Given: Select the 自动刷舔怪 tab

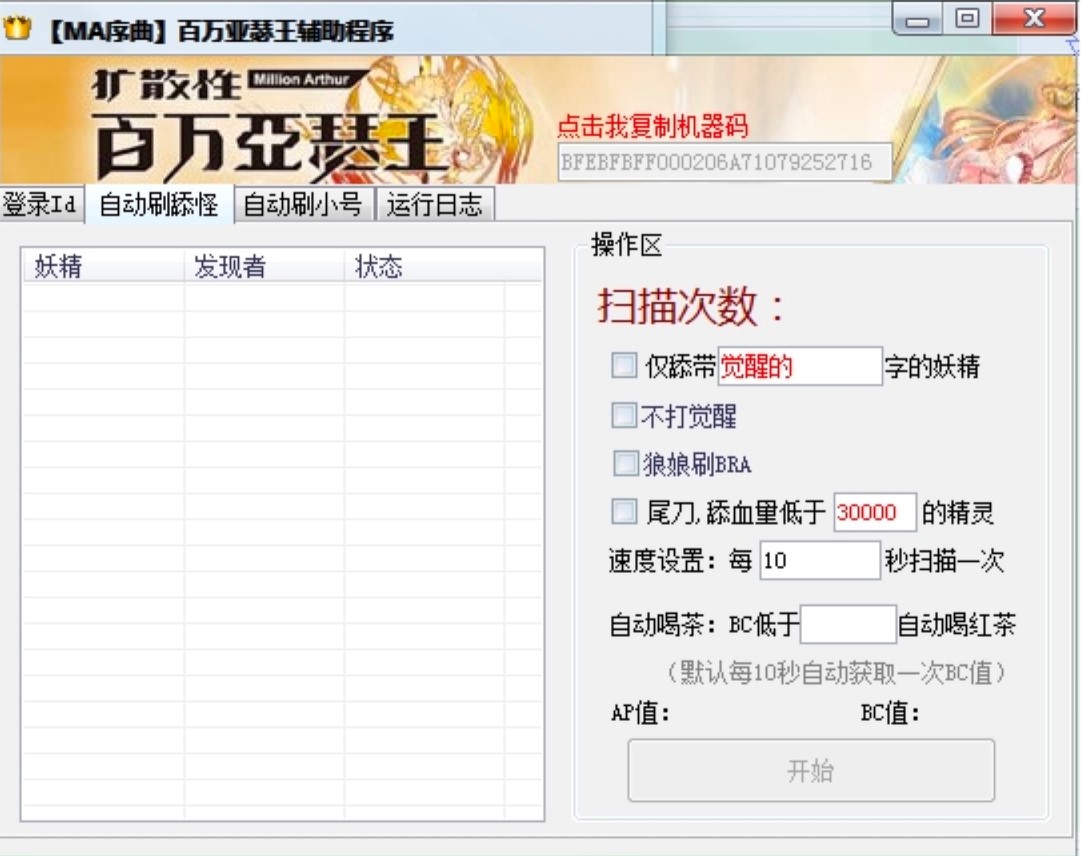Looking at the screenshot, I should 159,204.
